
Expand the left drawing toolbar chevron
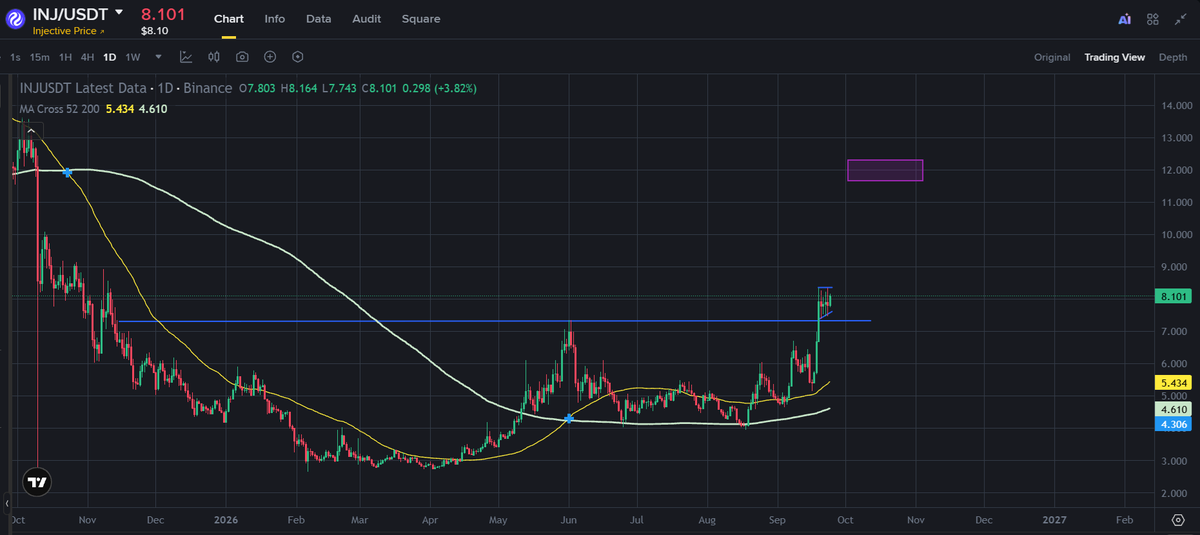pos(7,503)
